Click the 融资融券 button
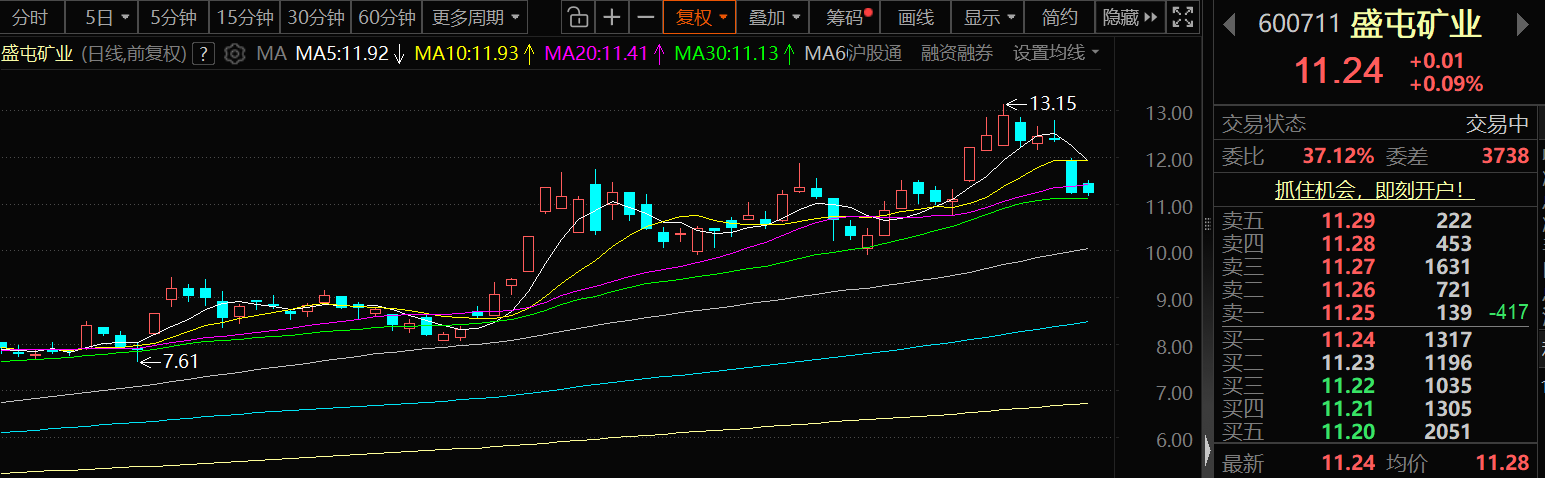 pyautogui.click(x=957, y=53)
